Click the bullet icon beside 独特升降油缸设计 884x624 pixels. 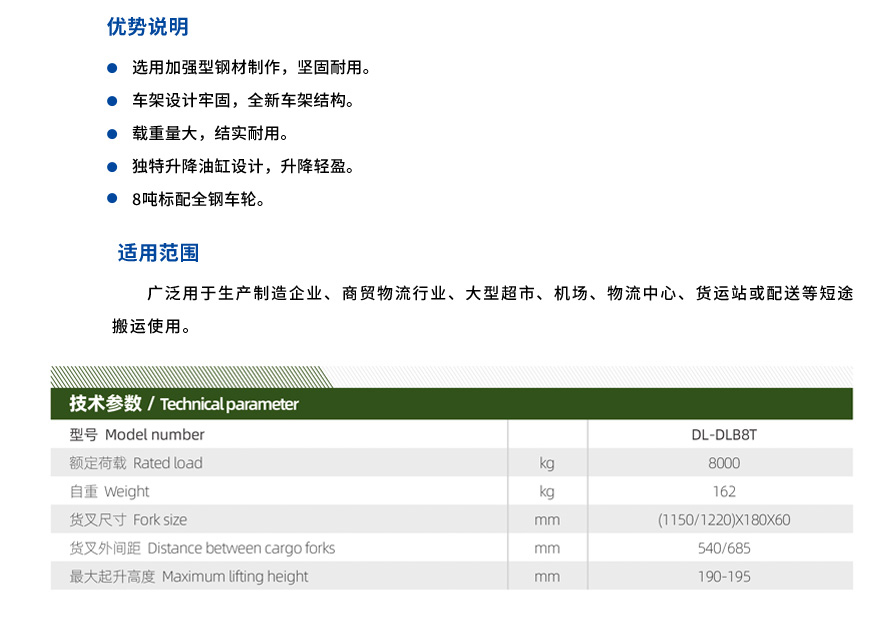pos(110,167)
